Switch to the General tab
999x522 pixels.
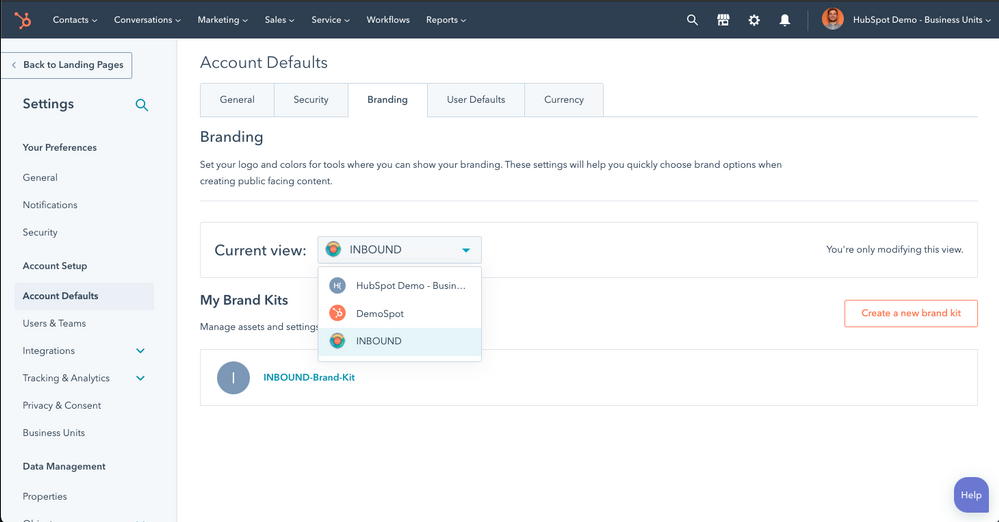(x=237, y=100)
